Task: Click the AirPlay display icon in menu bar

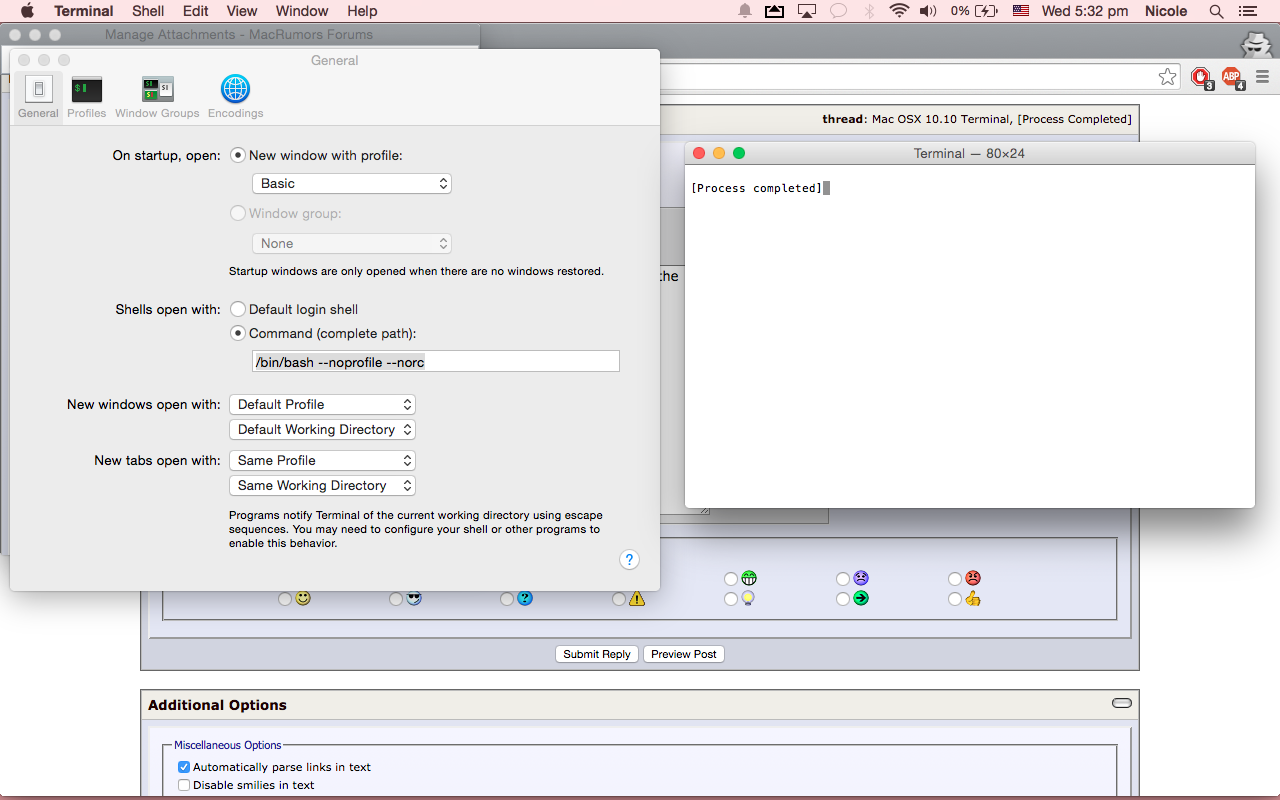Action: point(807,11)
